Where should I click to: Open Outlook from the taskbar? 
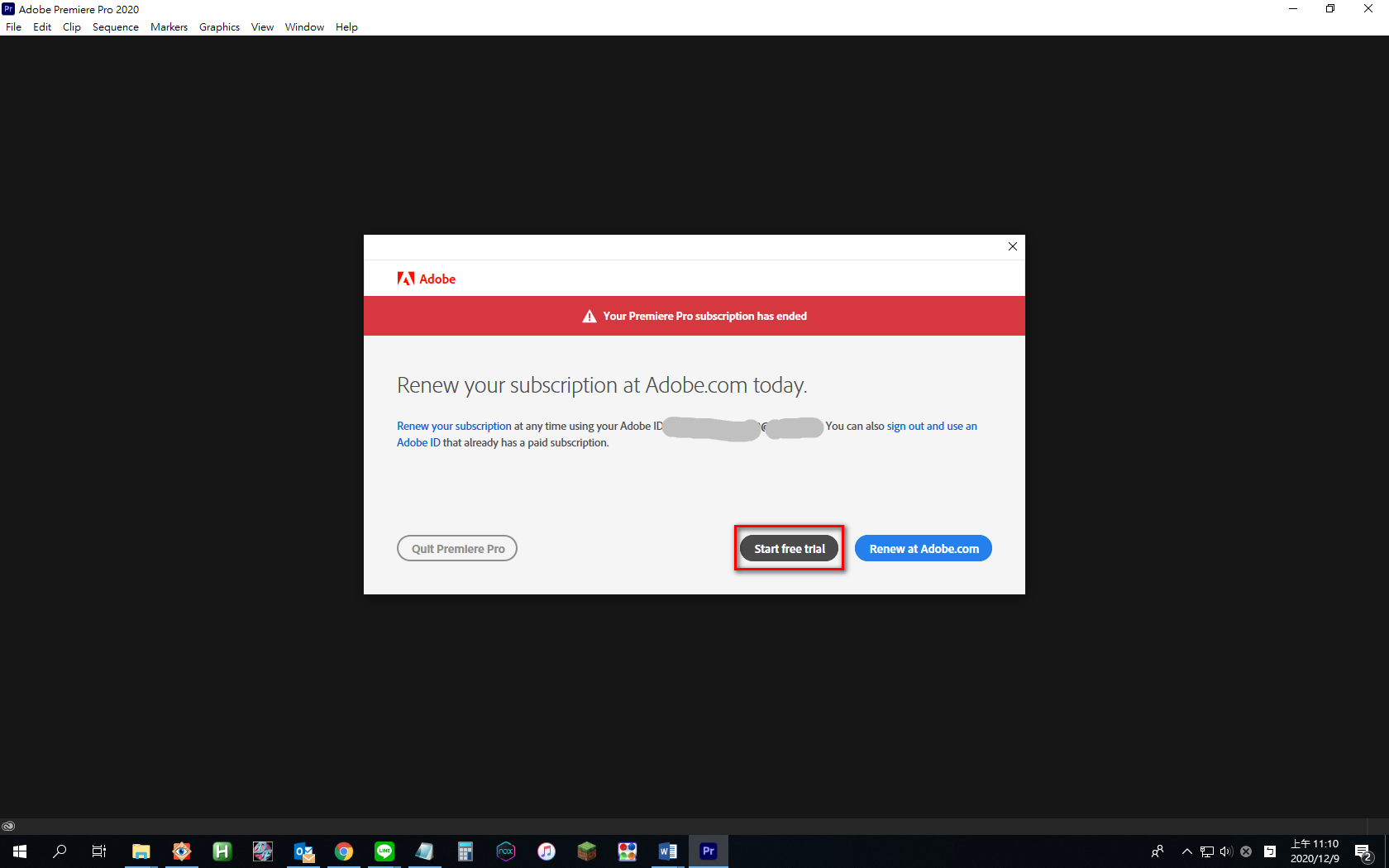(303, 851)
